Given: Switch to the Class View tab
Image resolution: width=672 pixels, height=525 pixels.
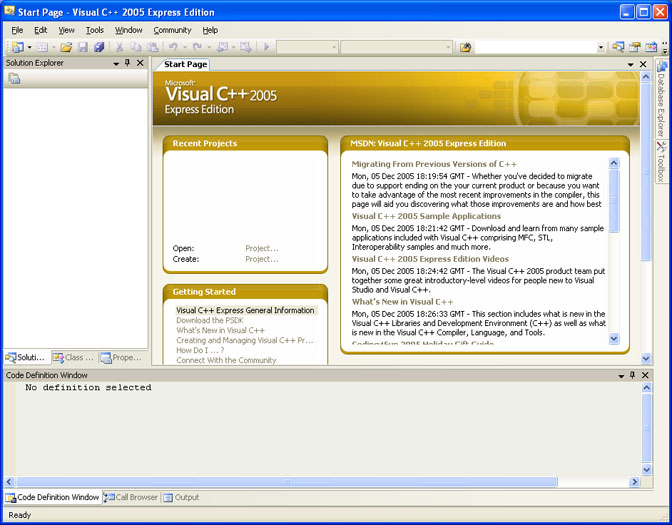Looking at the screenshot, I should pyautogui.click(x=74, y=357).
